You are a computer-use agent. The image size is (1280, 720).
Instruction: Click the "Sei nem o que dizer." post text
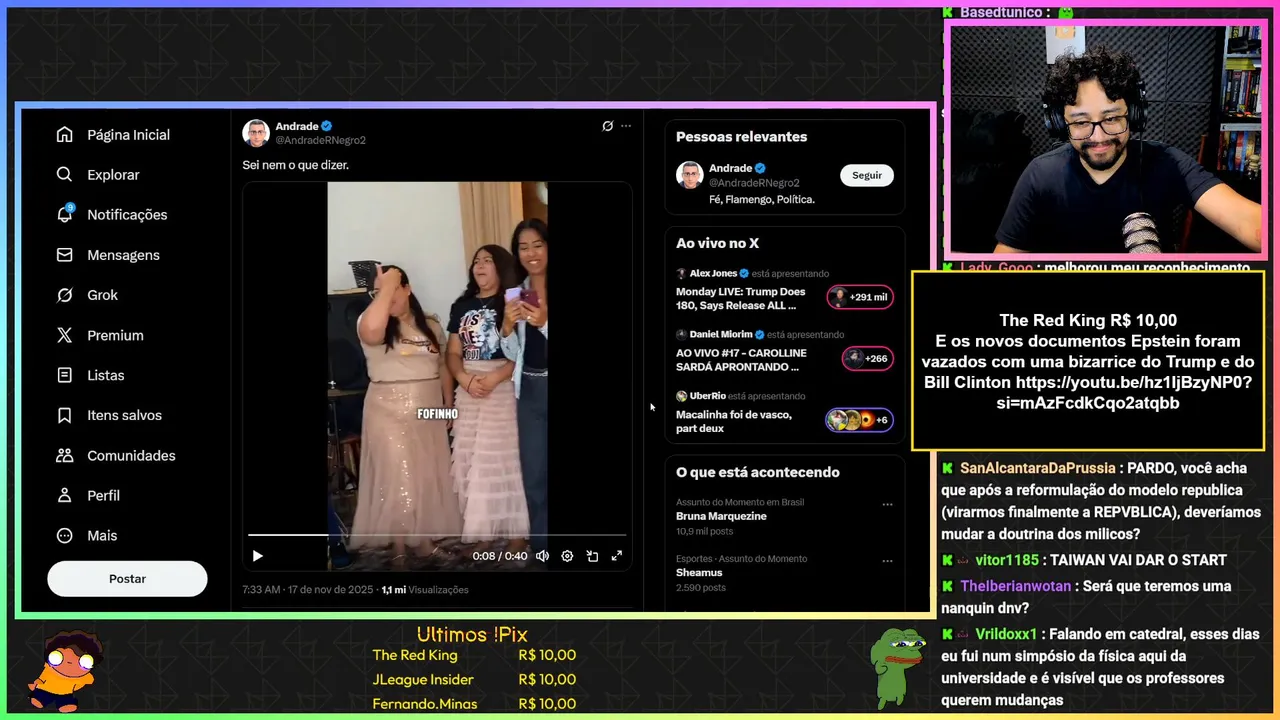296,165
